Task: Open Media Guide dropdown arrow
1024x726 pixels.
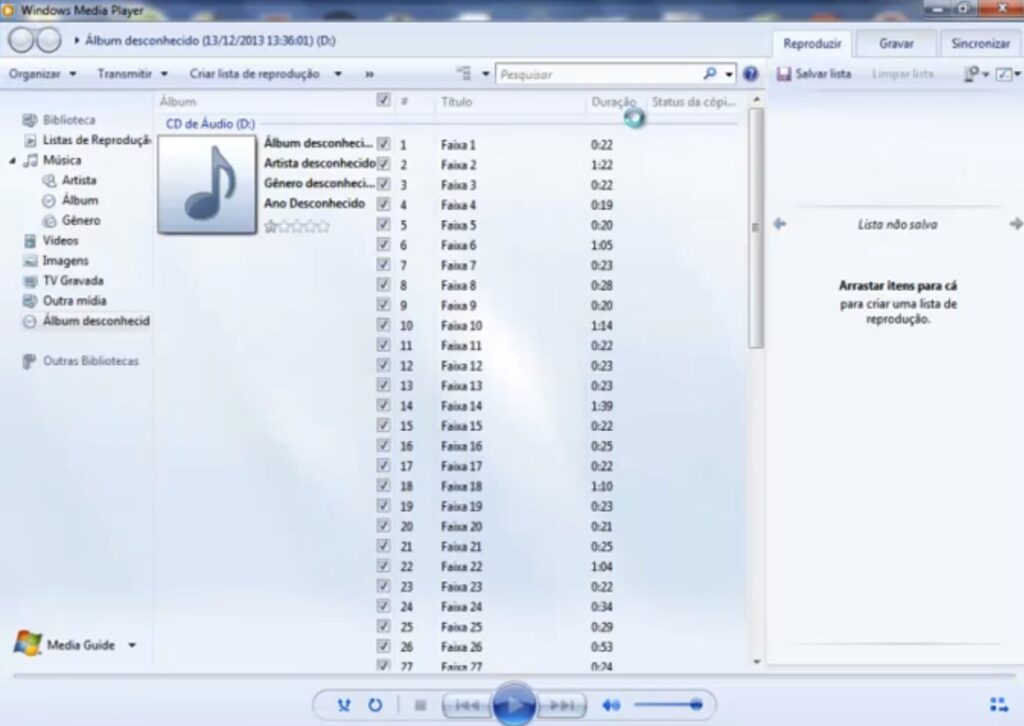Action: point(132,645)
